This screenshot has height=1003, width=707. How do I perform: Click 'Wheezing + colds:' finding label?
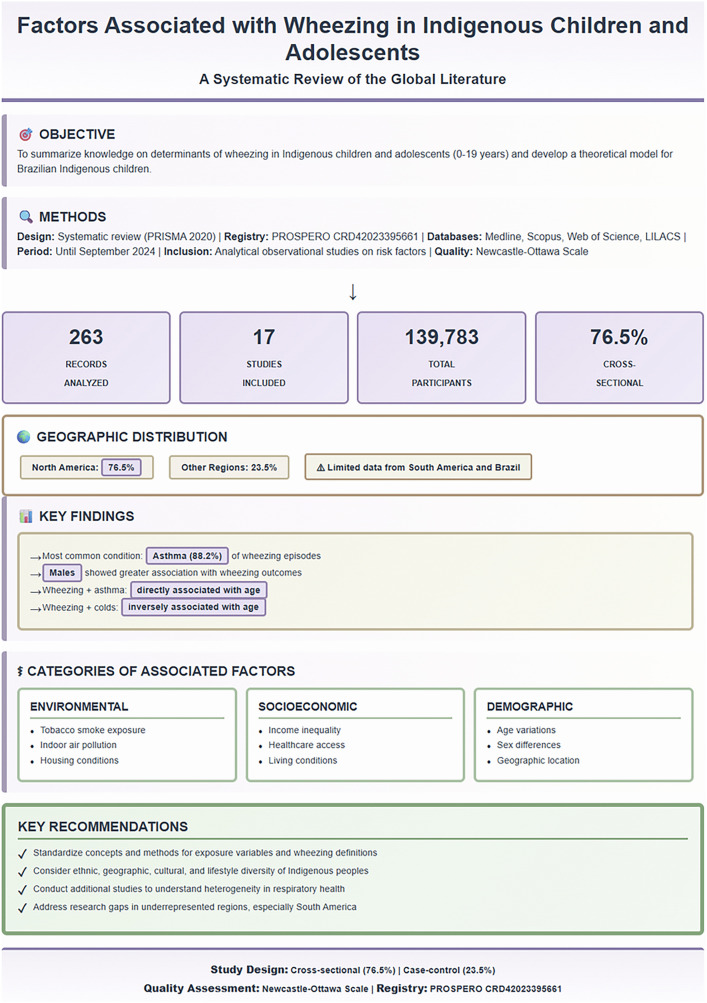coord(80,607)
